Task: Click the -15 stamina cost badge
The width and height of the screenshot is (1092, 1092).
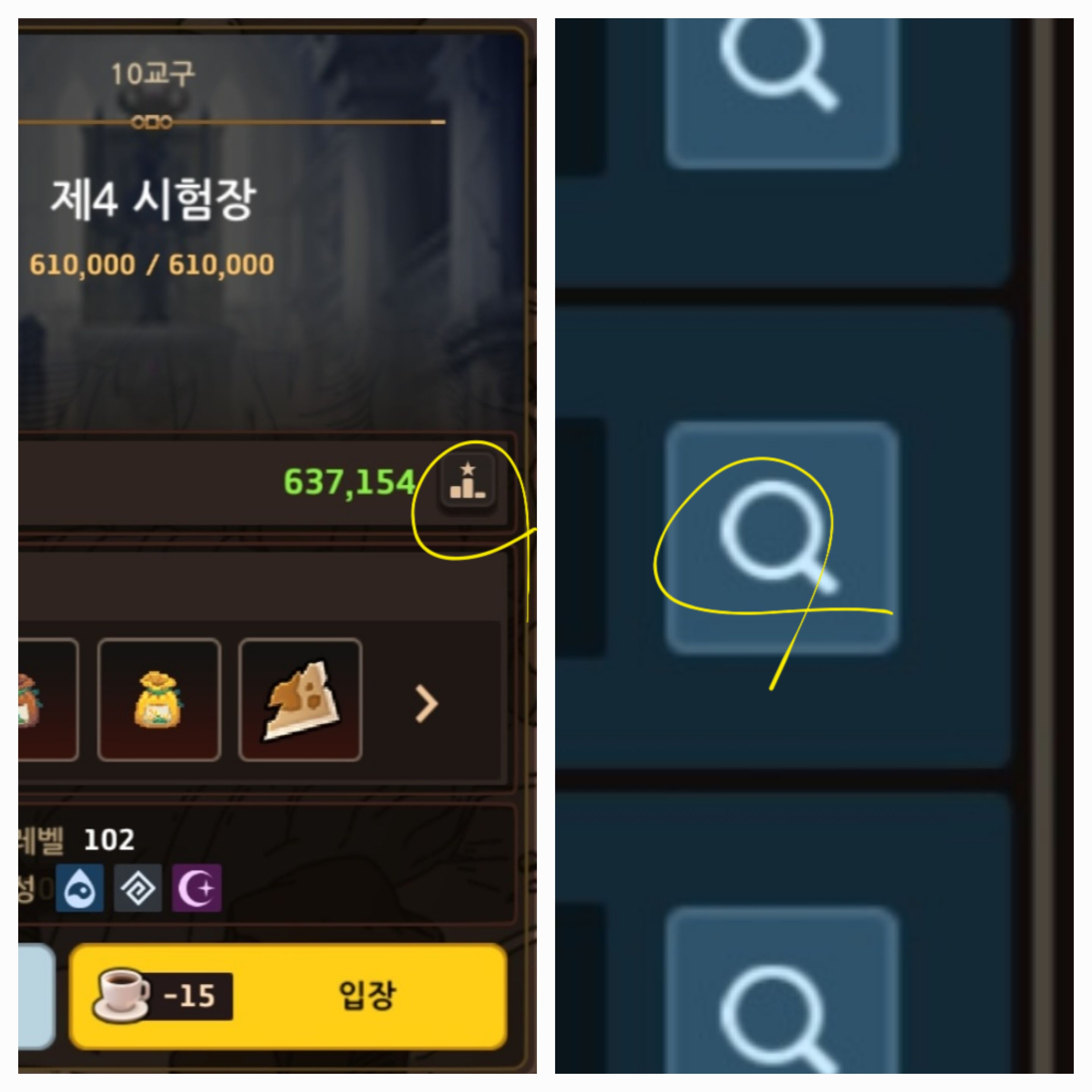Action: [x=189, y=996]
